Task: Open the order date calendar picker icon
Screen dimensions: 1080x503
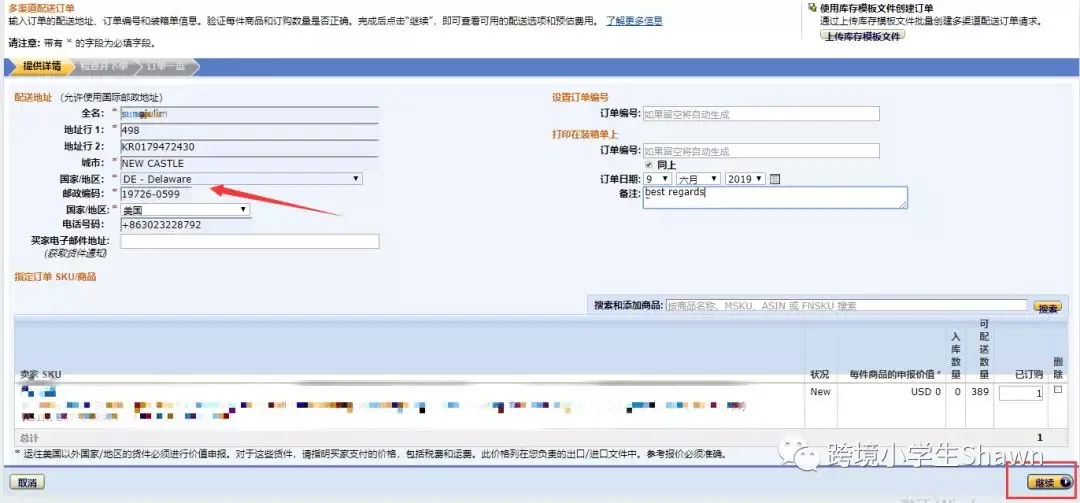Action: (x=774, y=179)
